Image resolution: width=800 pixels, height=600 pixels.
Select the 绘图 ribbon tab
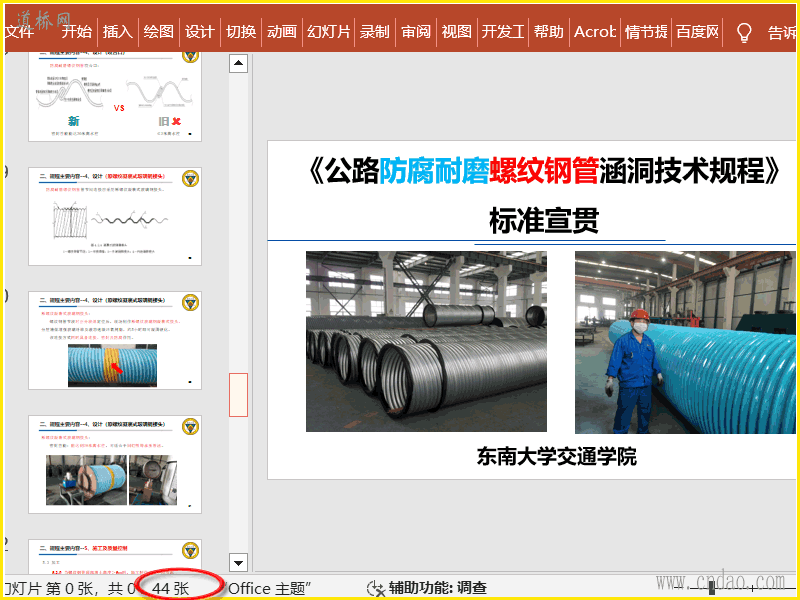pyautogui.click(x=159, y=32)
